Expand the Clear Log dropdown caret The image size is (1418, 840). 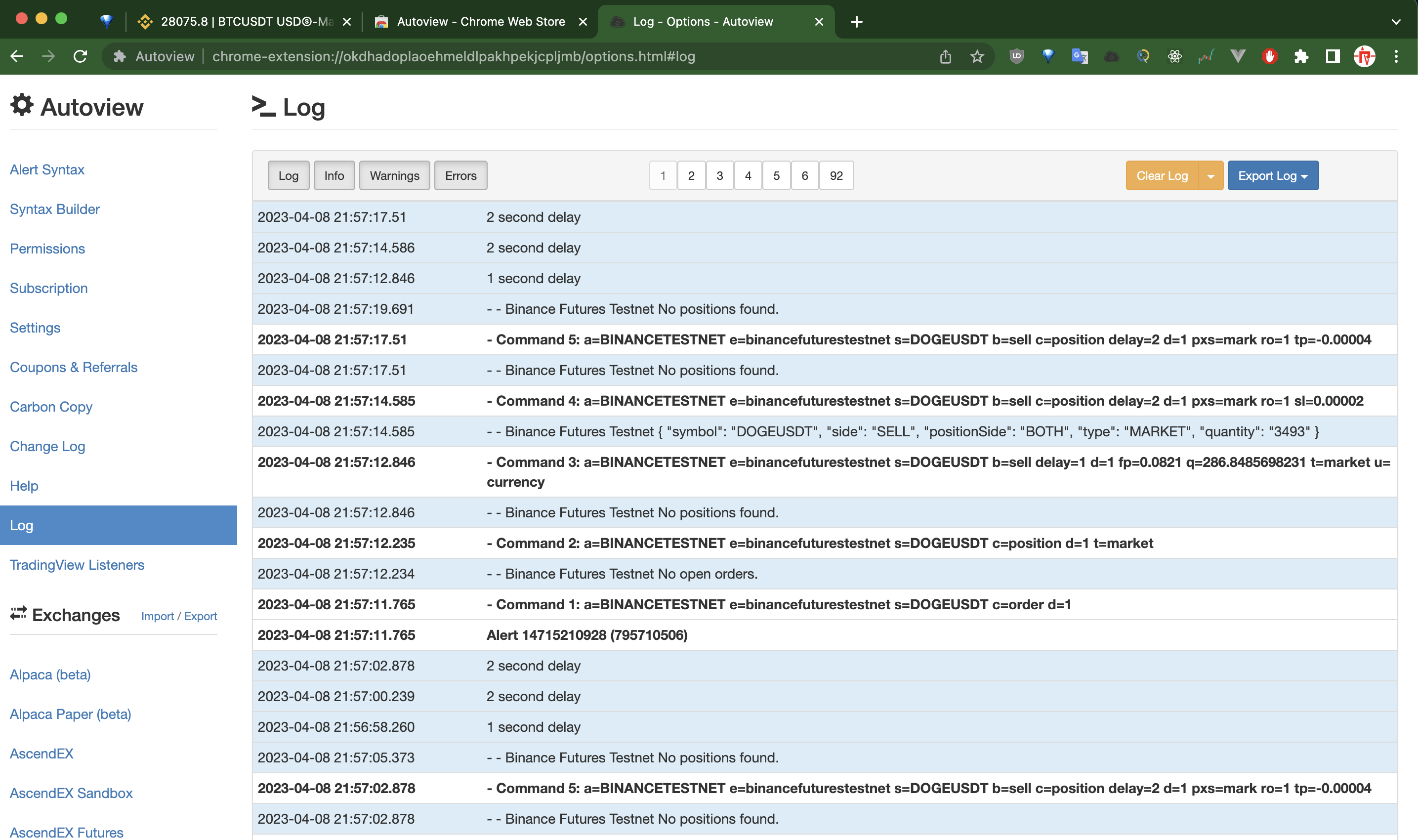(1211, 175)
